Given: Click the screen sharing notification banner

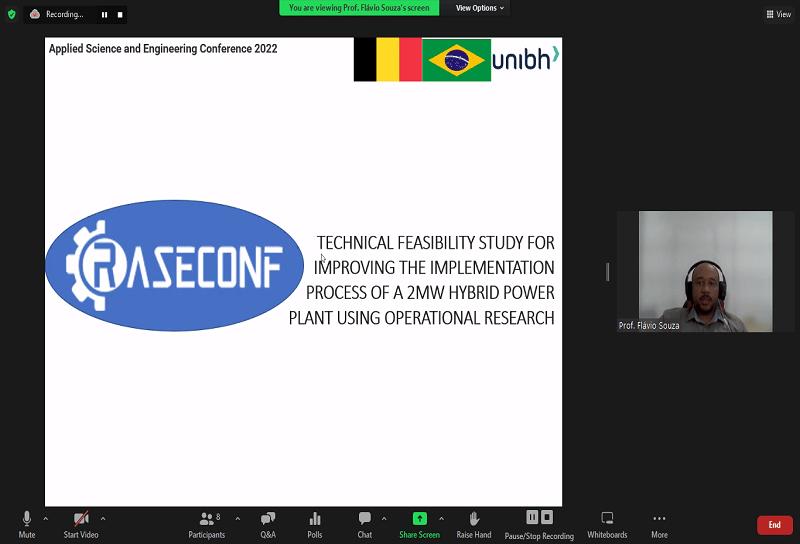Looking at the screenshot, I should tap(359, 8).
